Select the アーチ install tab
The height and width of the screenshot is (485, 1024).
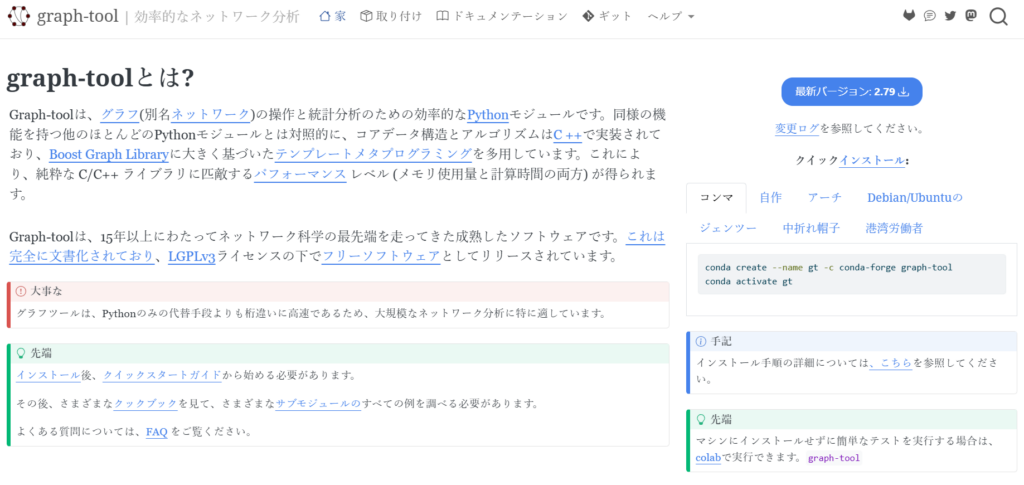[x=824, y=198]
